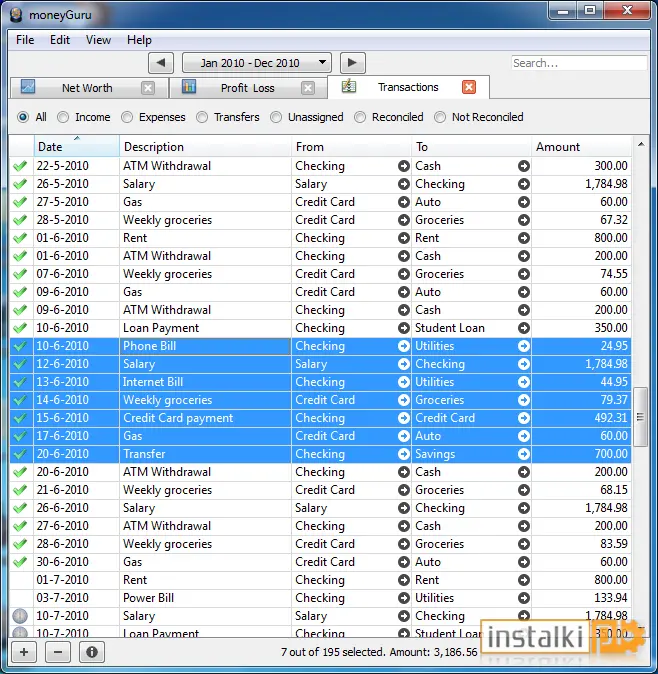Switch to the Profit Loss tab

pyautogui.click(x=248, y=88)
